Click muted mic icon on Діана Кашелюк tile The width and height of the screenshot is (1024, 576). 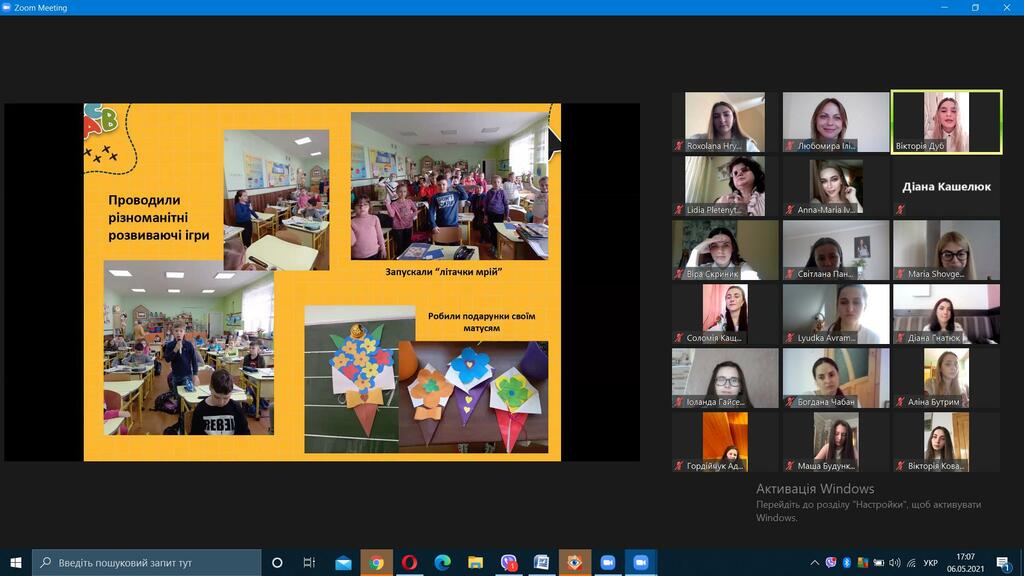899,210
